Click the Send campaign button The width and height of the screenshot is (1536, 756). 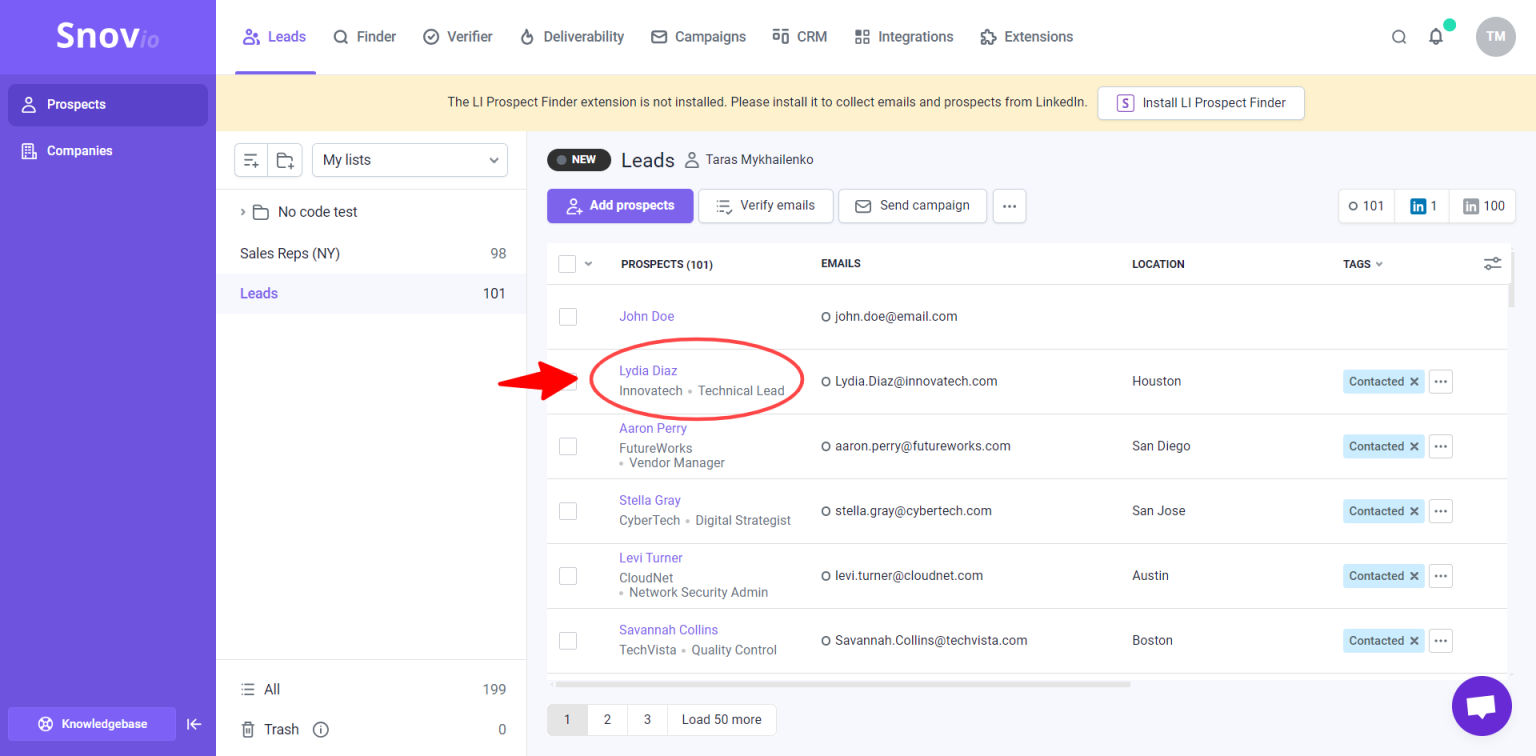tap(912, 206)
